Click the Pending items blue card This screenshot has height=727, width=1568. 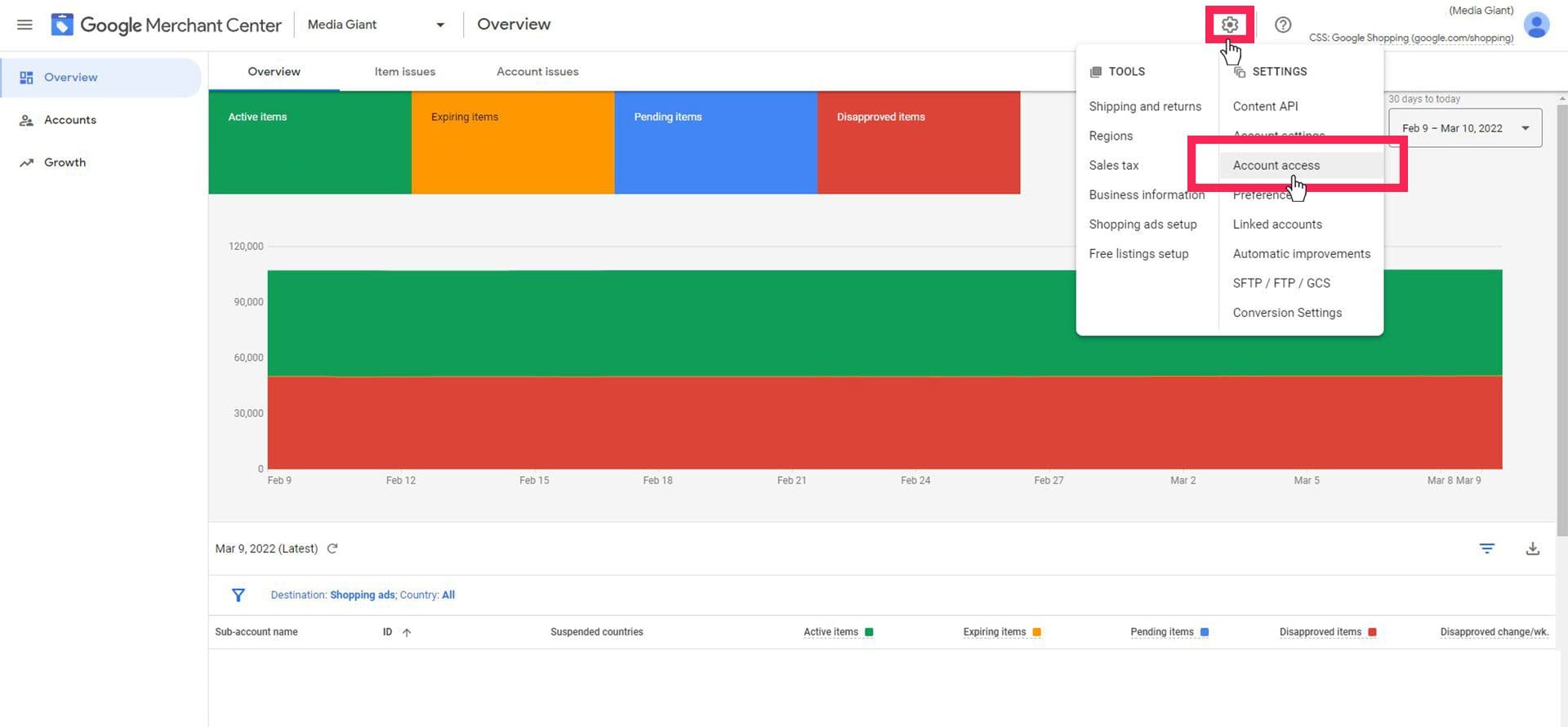click(x=715, y=142)
